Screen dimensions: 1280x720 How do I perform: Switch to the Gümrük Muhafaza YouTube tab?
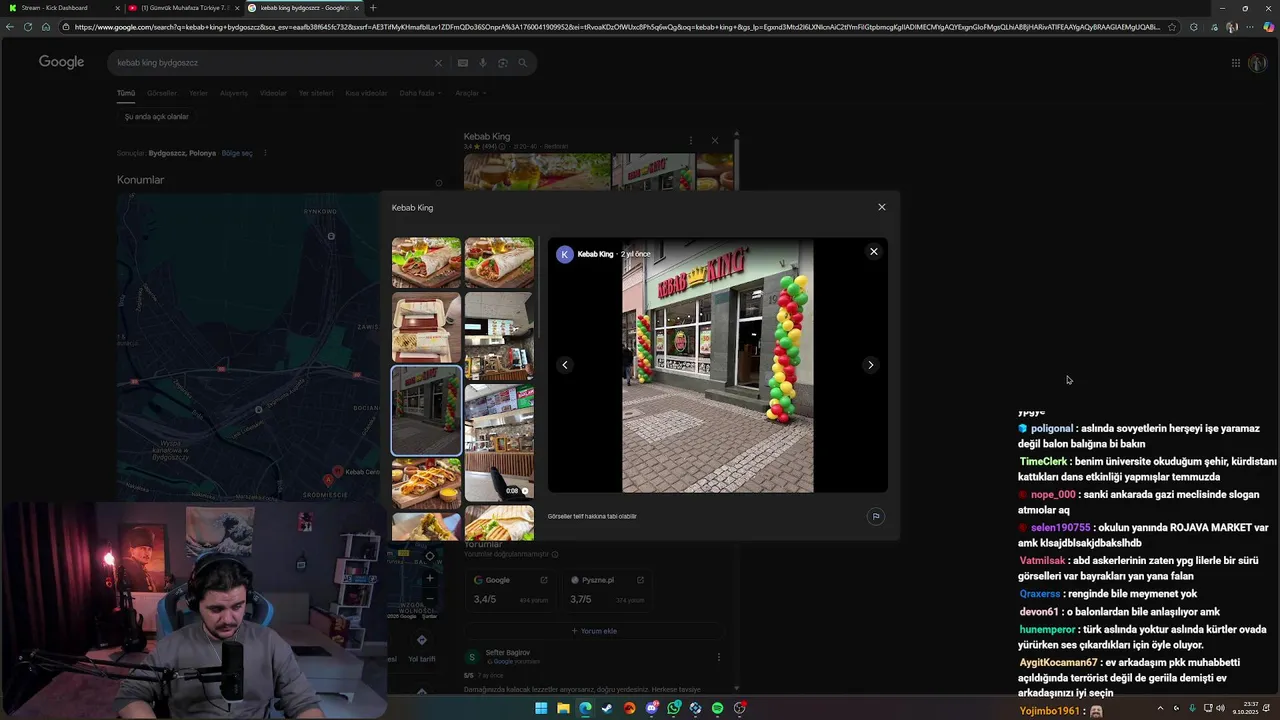[x=183, y=8]
